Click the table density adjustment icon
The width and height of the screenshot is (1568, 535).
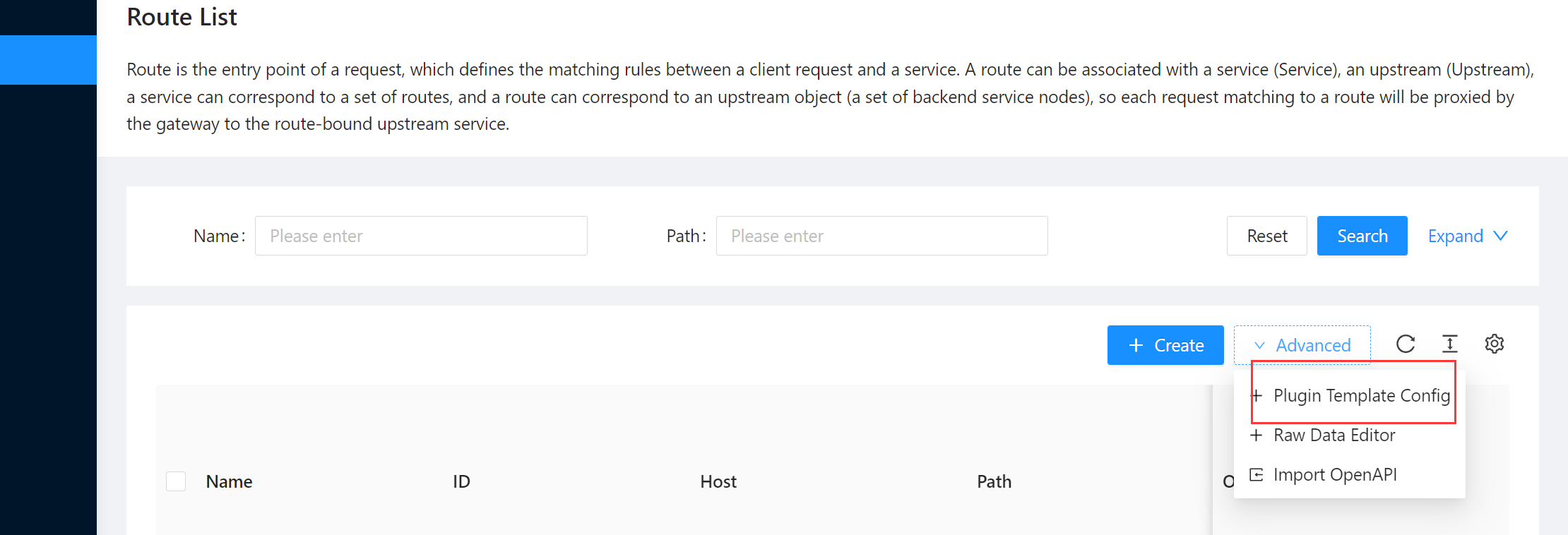(1450, 344)
